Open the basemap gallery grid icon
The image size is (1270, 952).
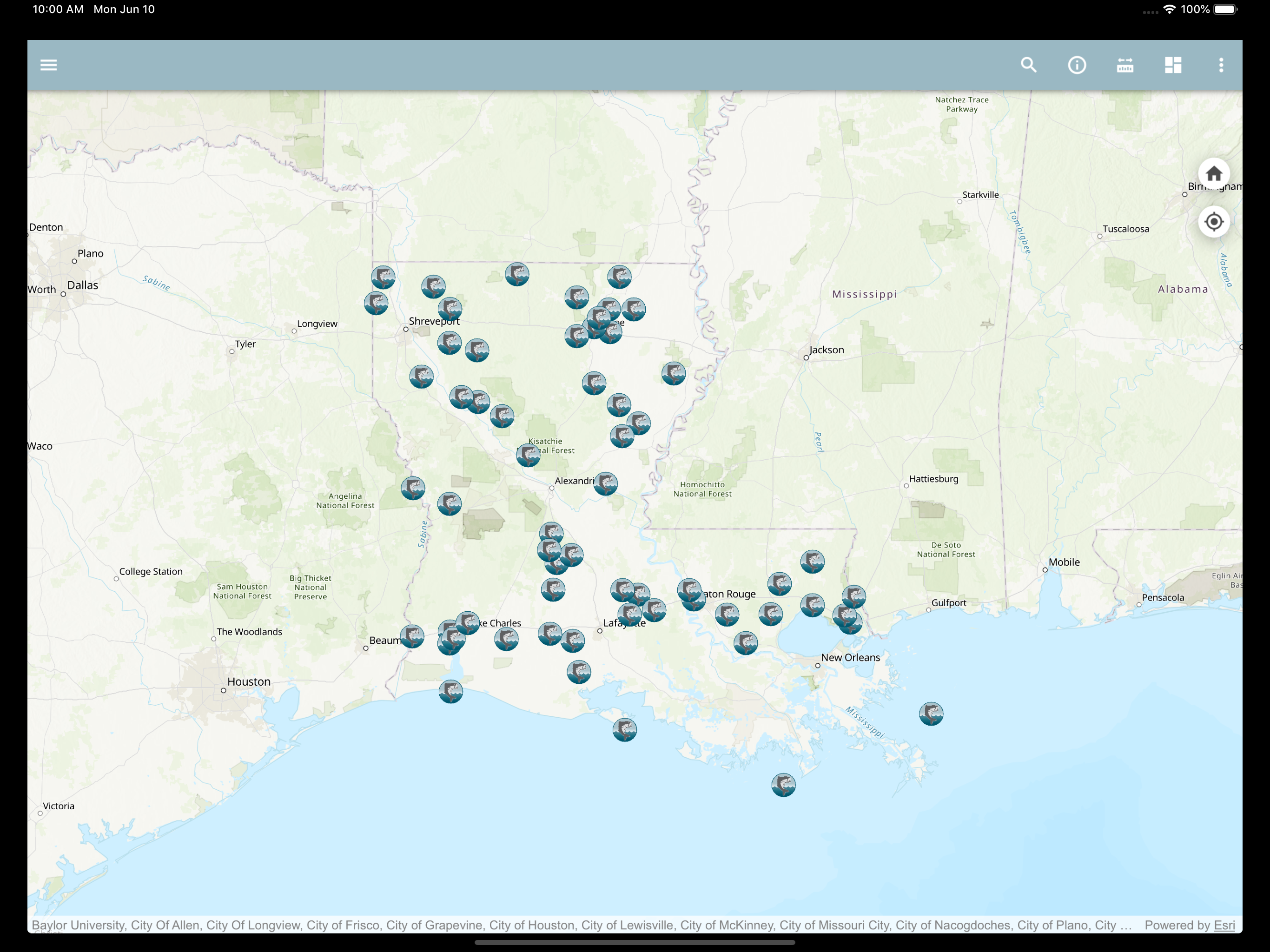pos(1173,65)
